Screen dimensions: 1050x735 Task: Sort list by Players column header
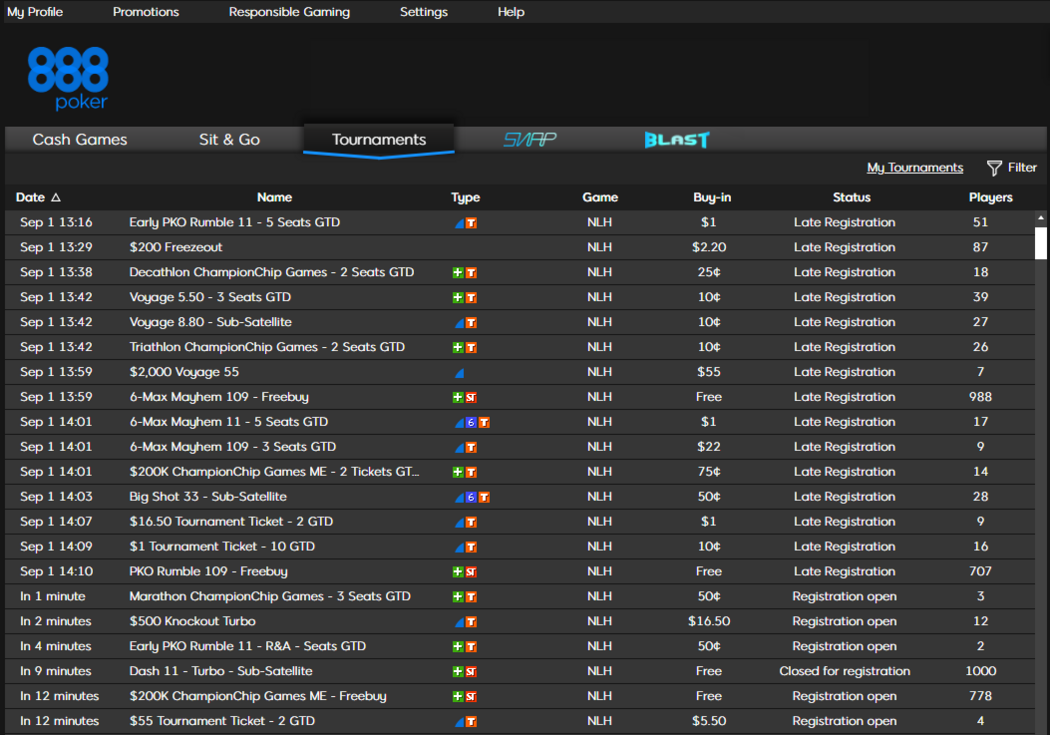[x=990, y=198]
